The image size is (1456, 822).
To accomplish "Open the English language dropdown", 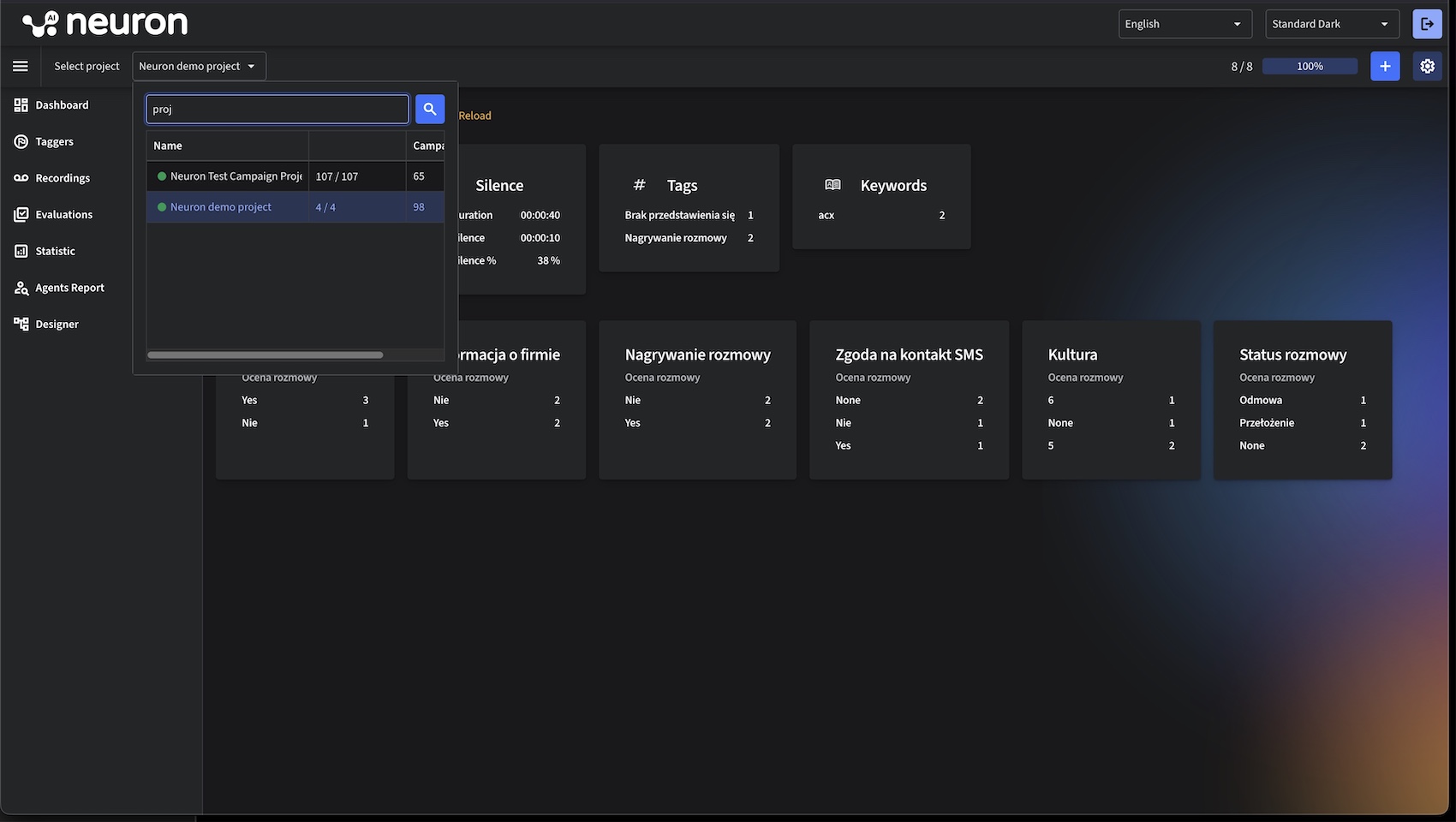I will click(1184, 24).
